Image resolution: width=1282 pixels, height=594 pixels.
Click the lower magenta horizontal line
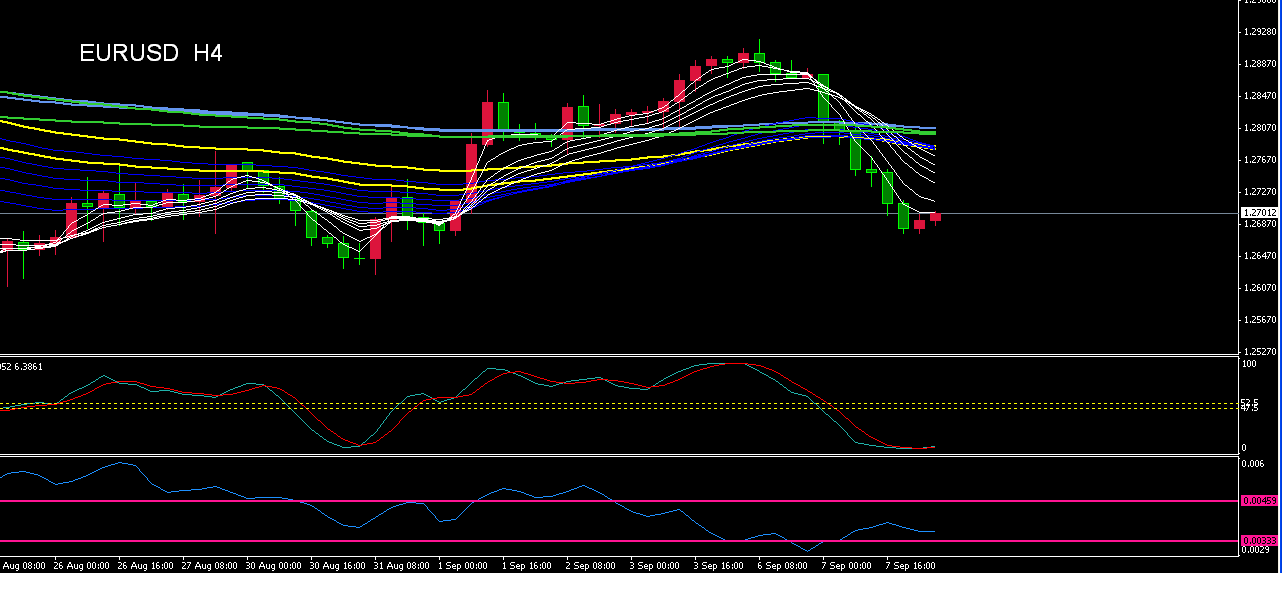pyautogui.click(x=600, y=539)
